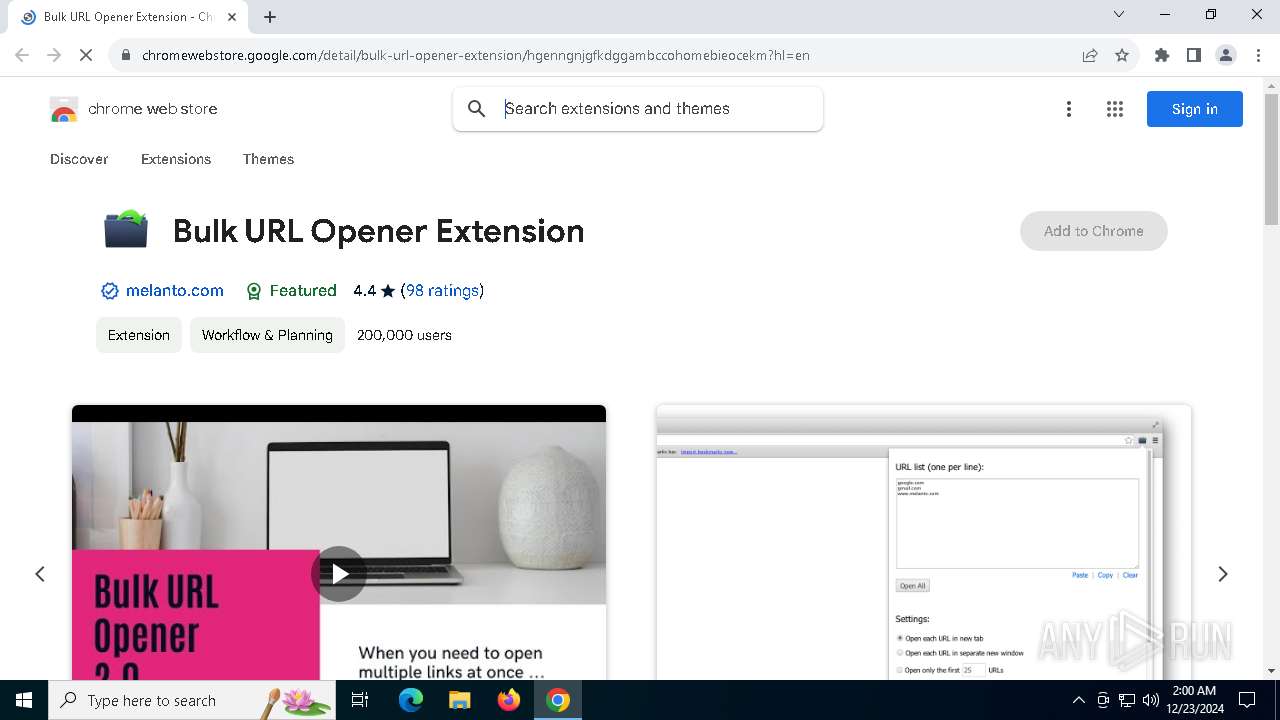
Task: Open the Chrome extensions puzzle menu
Action: coord(1162,55)
